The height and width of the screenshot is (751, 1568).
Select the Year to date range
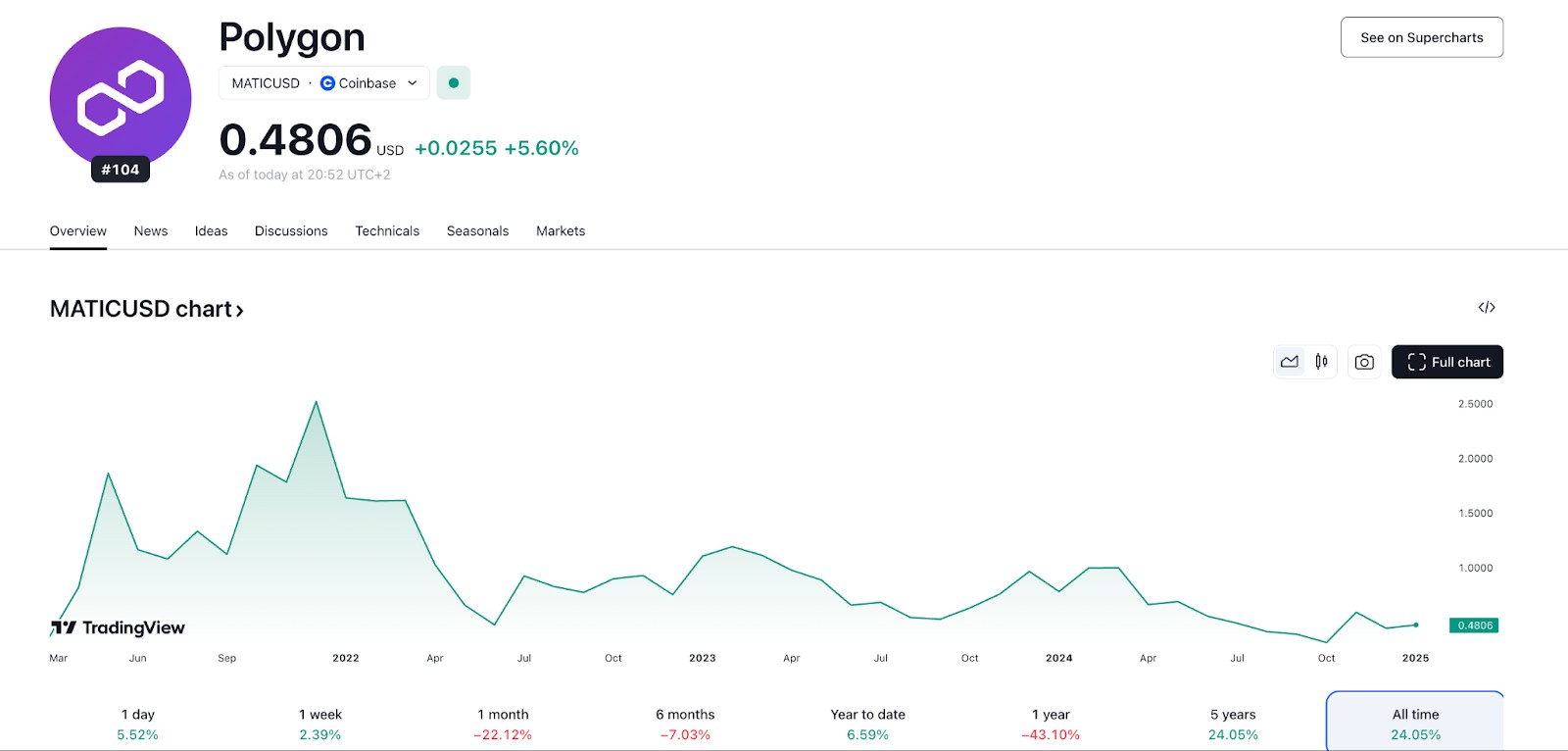868,725
